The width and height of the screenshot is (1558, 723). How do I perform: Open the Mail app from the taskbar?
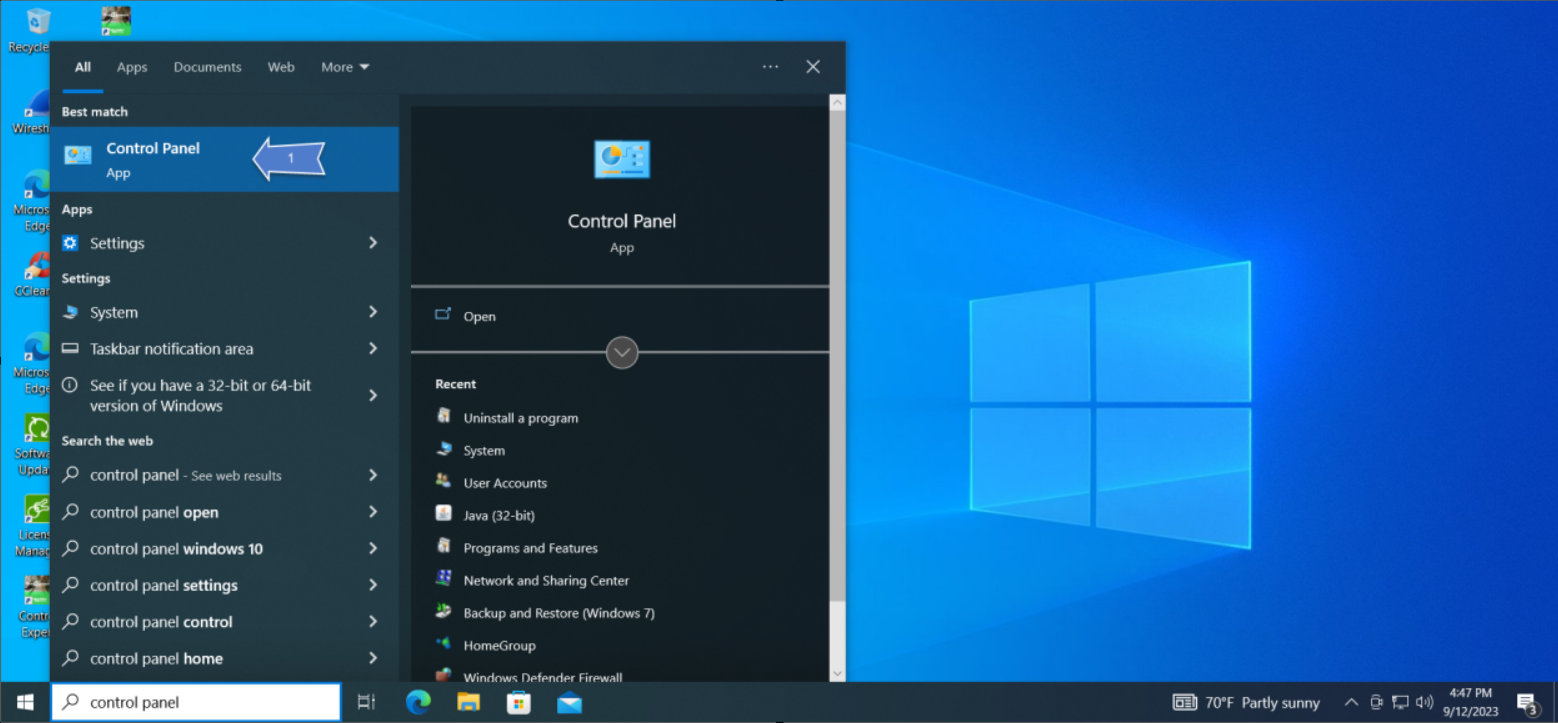(569, 702)
